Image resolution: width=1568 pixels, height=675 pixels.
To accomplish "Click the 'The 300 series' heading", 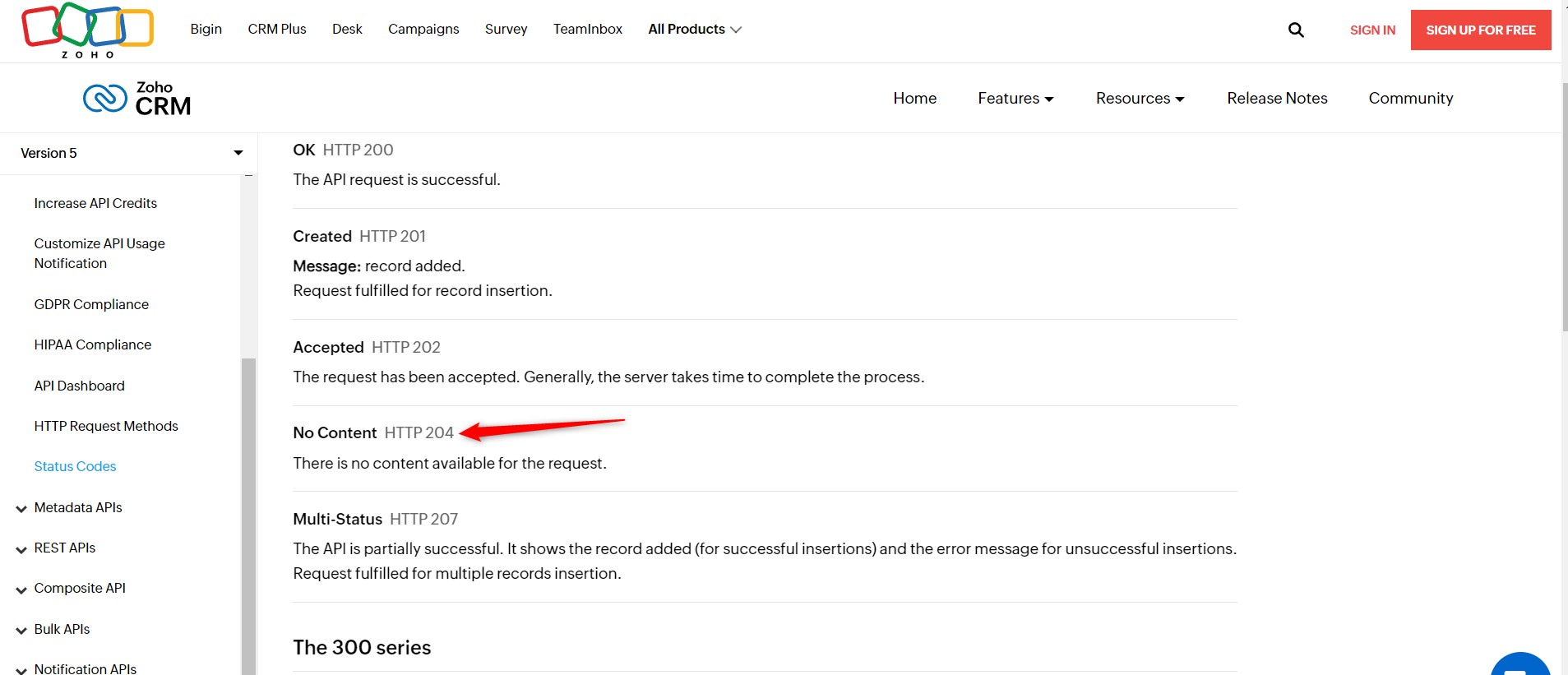I will point(362,648).
